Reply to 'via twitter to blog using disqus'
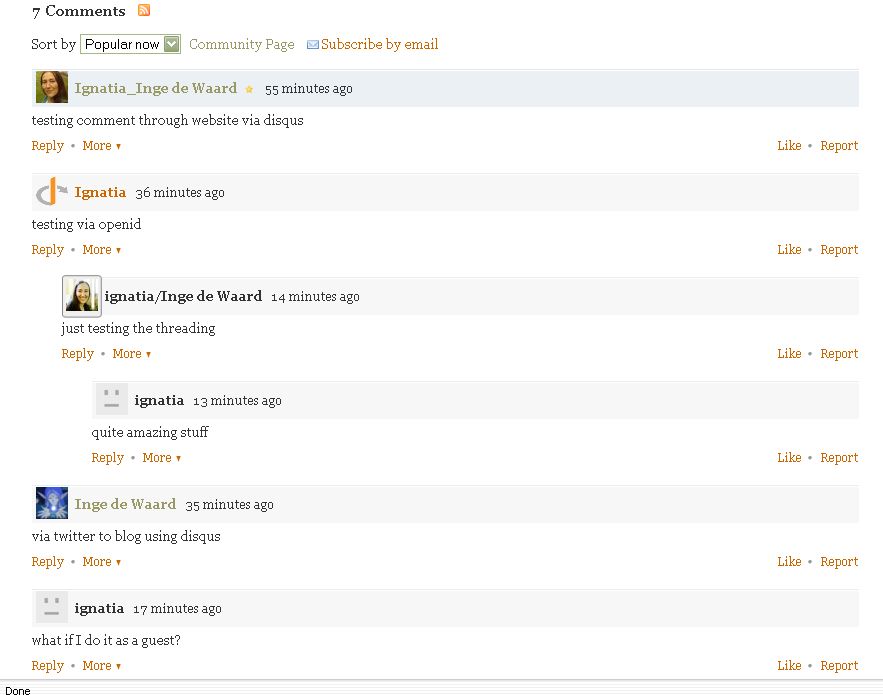 pyautogui.click(x=47, y=562)
